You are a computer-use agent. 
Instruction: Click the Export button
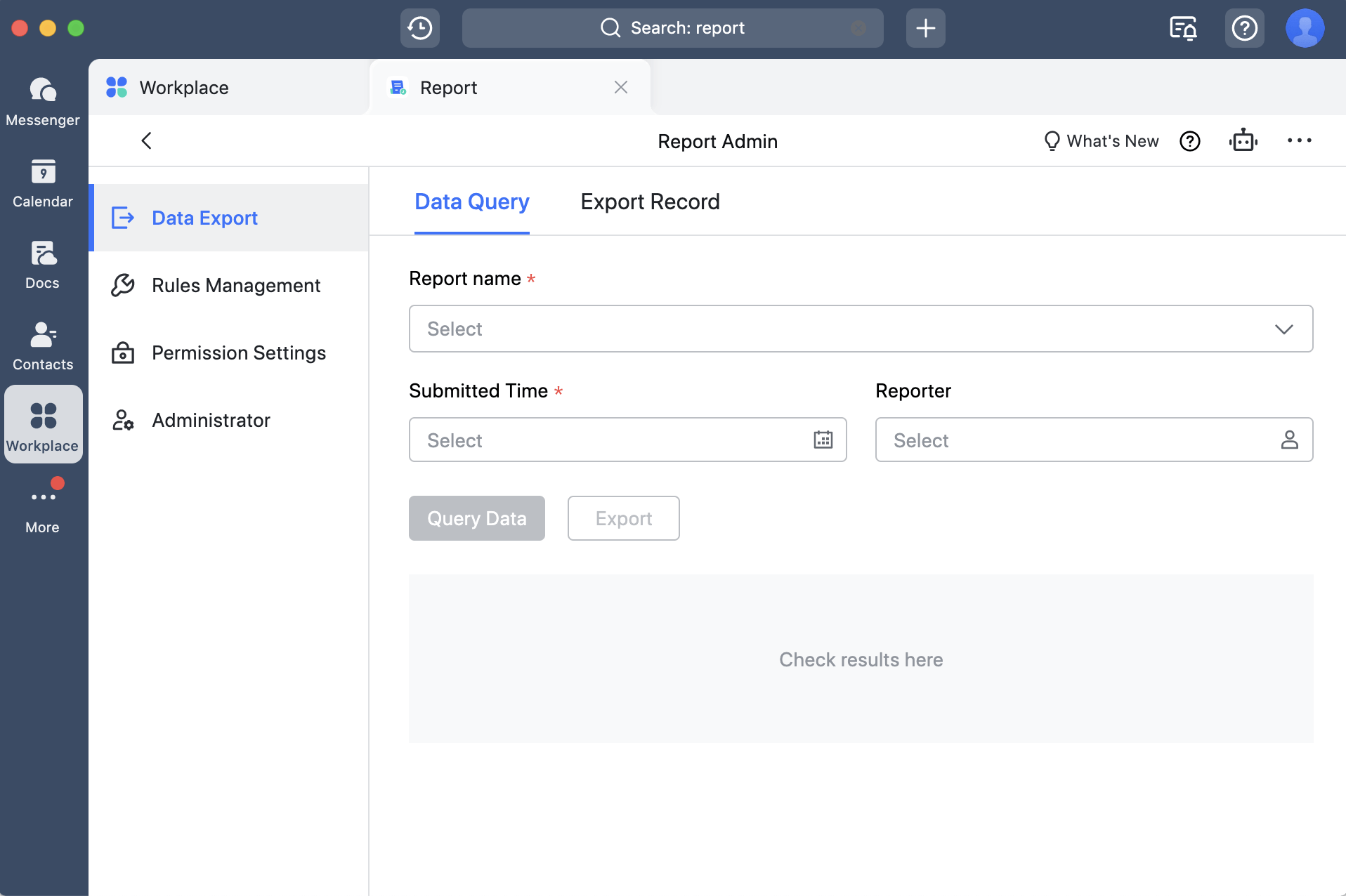[623, 518]
